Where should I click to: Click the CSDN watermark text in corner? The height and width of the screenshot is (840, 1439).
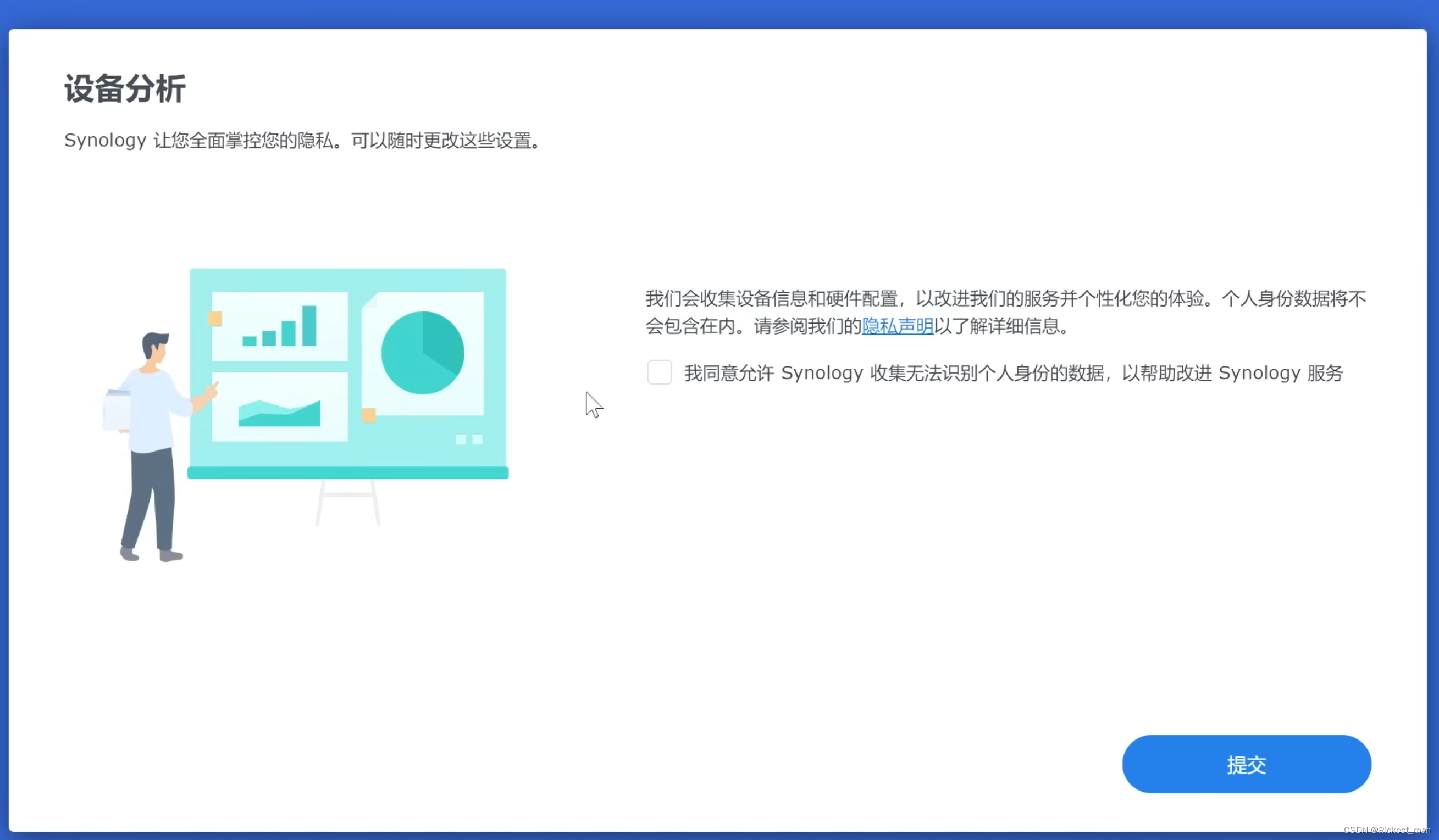pos(1386,830)
